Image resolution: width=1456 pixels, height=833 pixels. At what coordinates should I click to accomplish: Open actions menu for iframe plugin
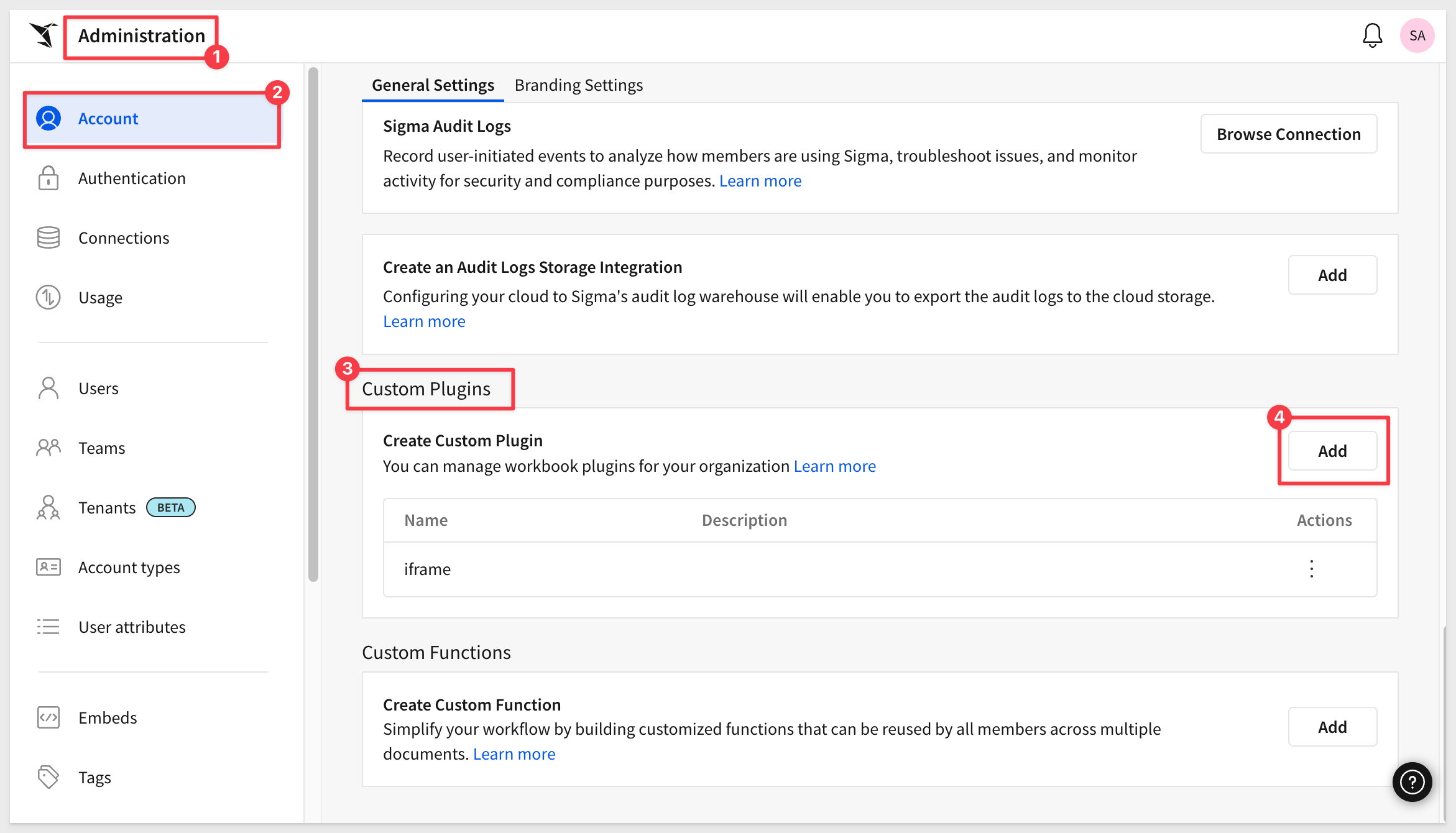tap(1311, 569)
